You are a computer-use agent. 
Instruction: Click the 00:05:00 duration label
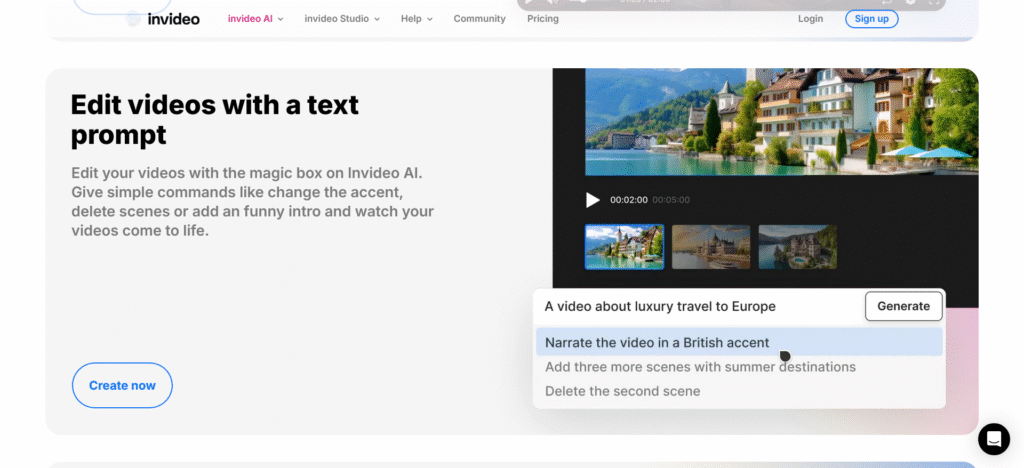pos(671,200)
